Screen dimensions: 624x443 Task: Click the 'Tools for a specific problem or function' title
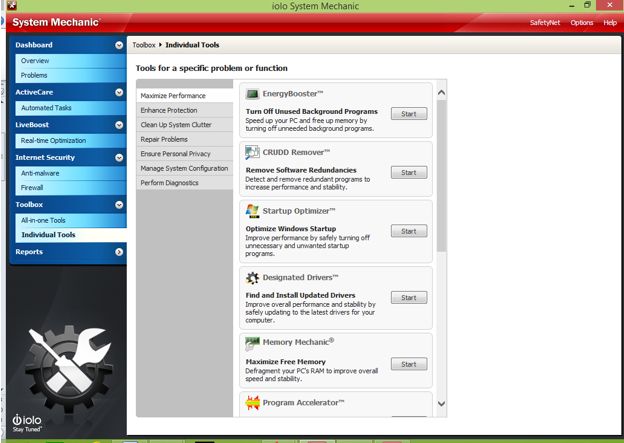212,68
